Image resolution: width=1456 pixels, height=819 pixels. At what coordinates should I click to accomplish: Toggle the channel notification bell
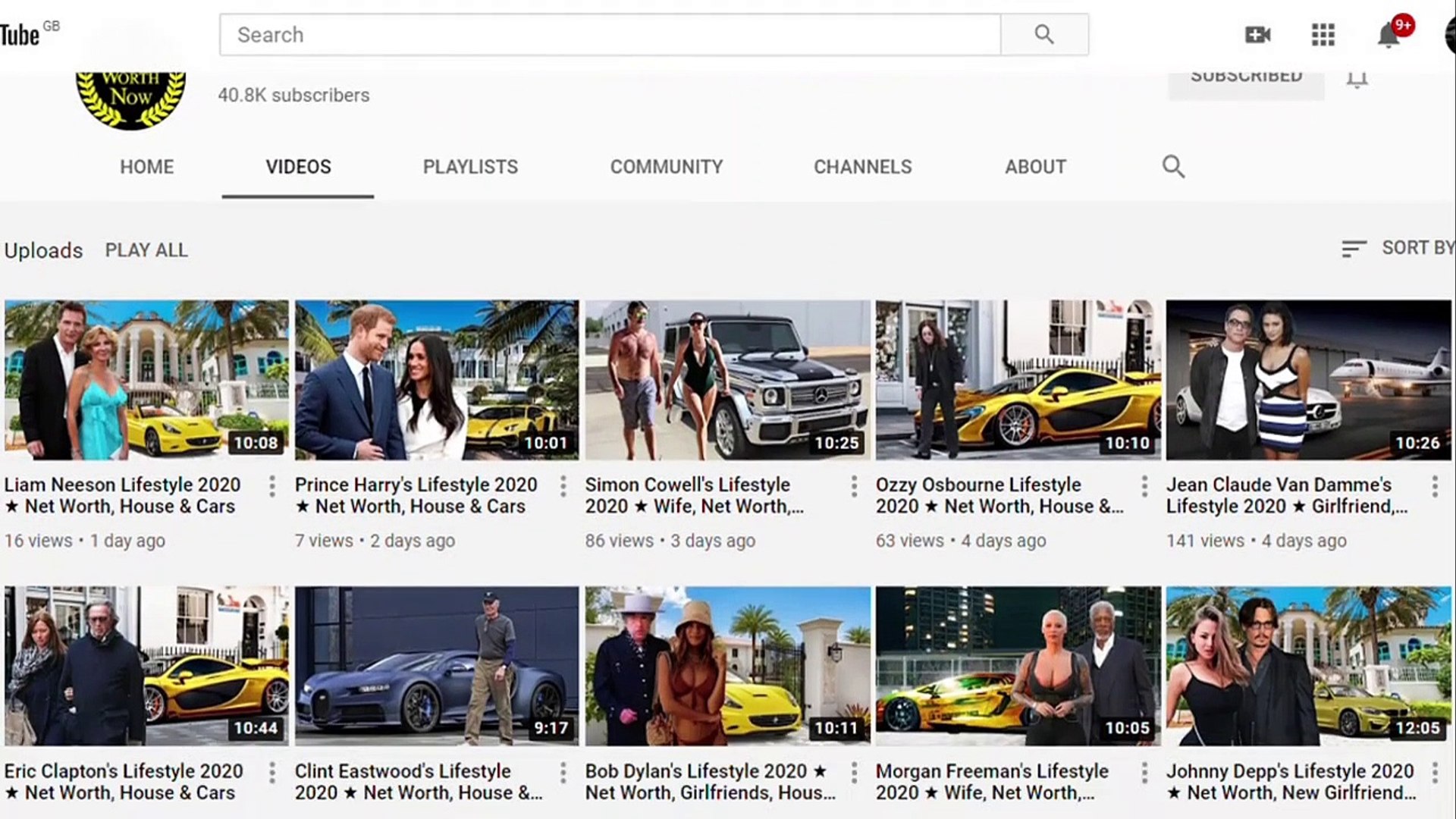coord(1357,79)
